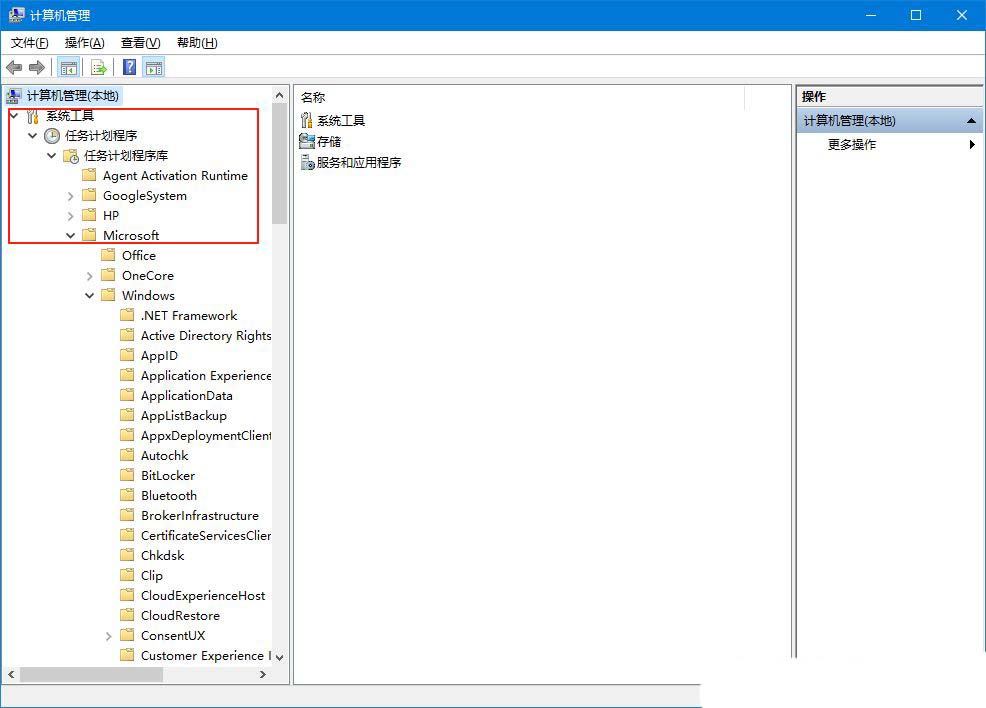Viewport: 986px width, 708px height.
Task: Click the folder icon beside Chkdsk
Action: [127, 555]
